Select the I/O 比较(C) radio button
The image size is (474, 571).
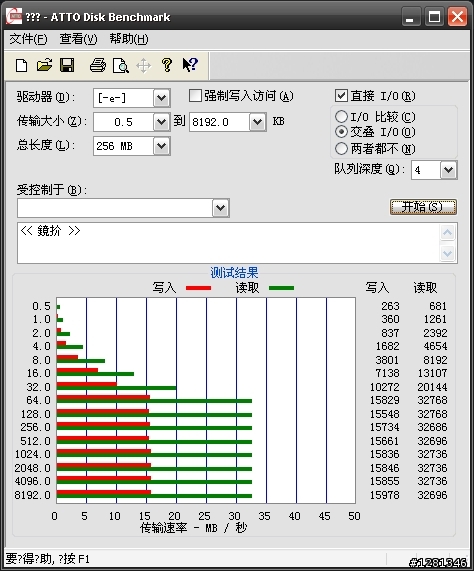click(341, 117)
